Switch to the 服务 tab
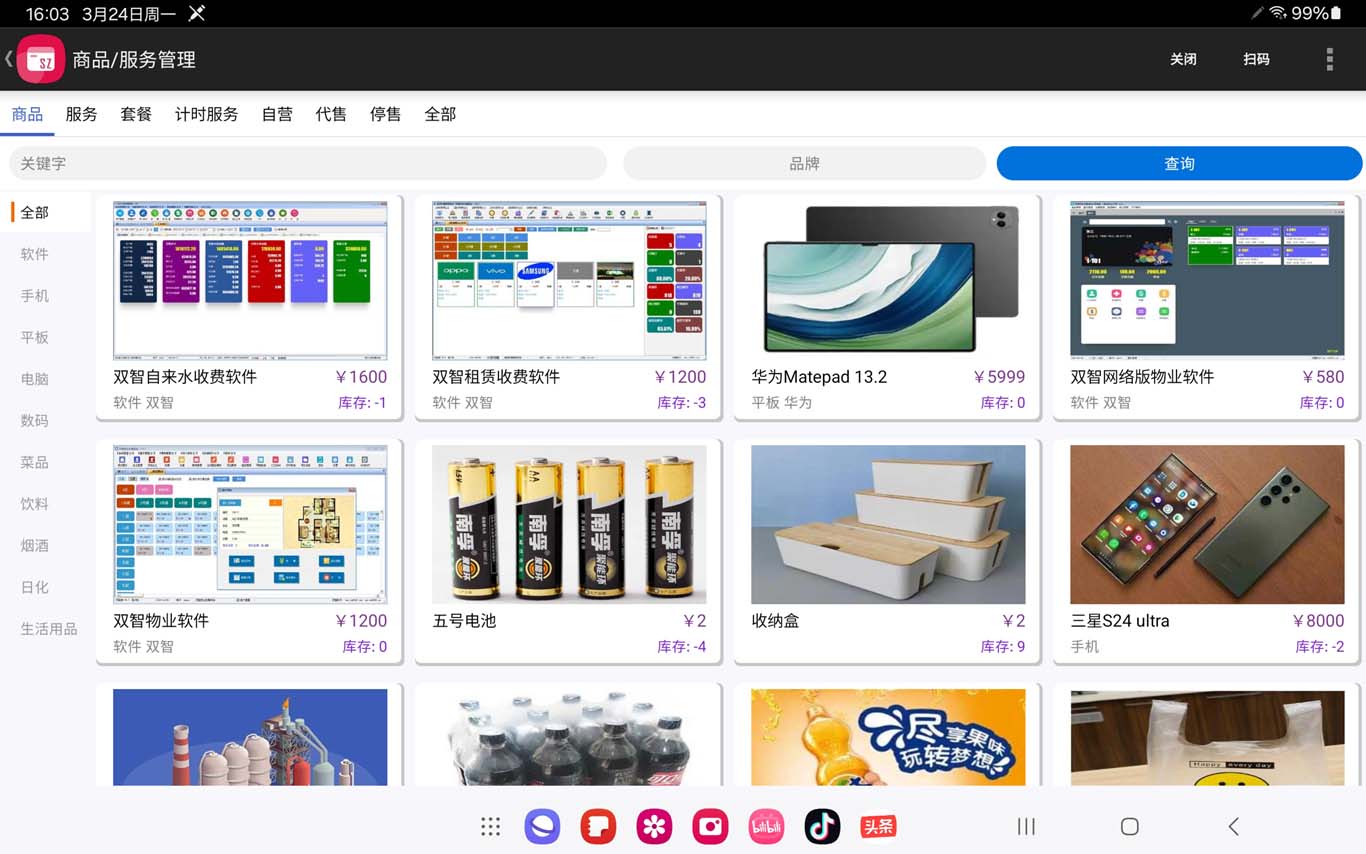The height and width of the screenshot is (854, 1366). [x=82, y=114]
